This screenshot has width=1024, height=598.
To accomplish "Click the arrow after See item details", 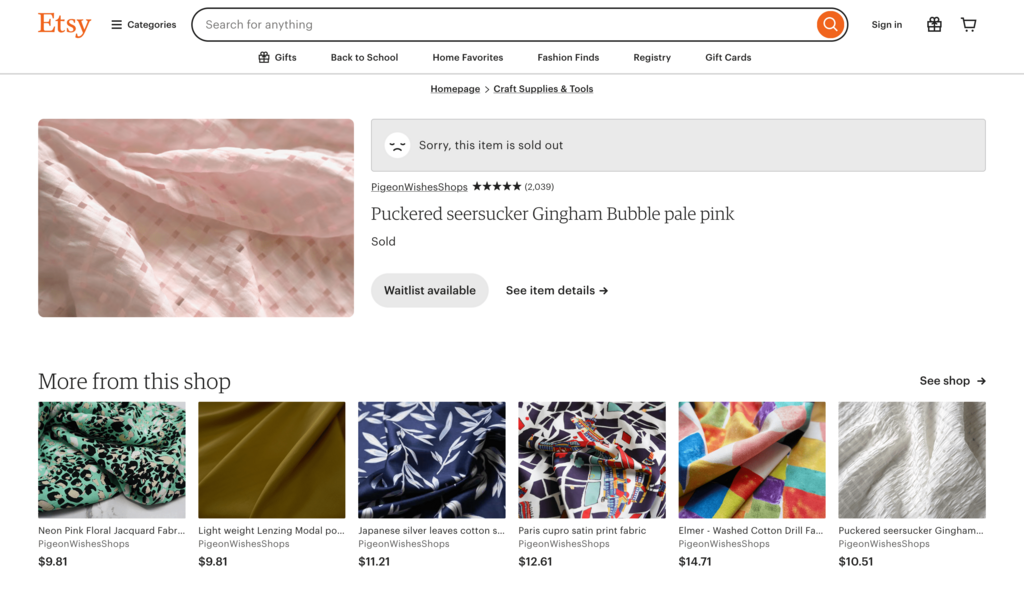I will click(x=603, y=290).
